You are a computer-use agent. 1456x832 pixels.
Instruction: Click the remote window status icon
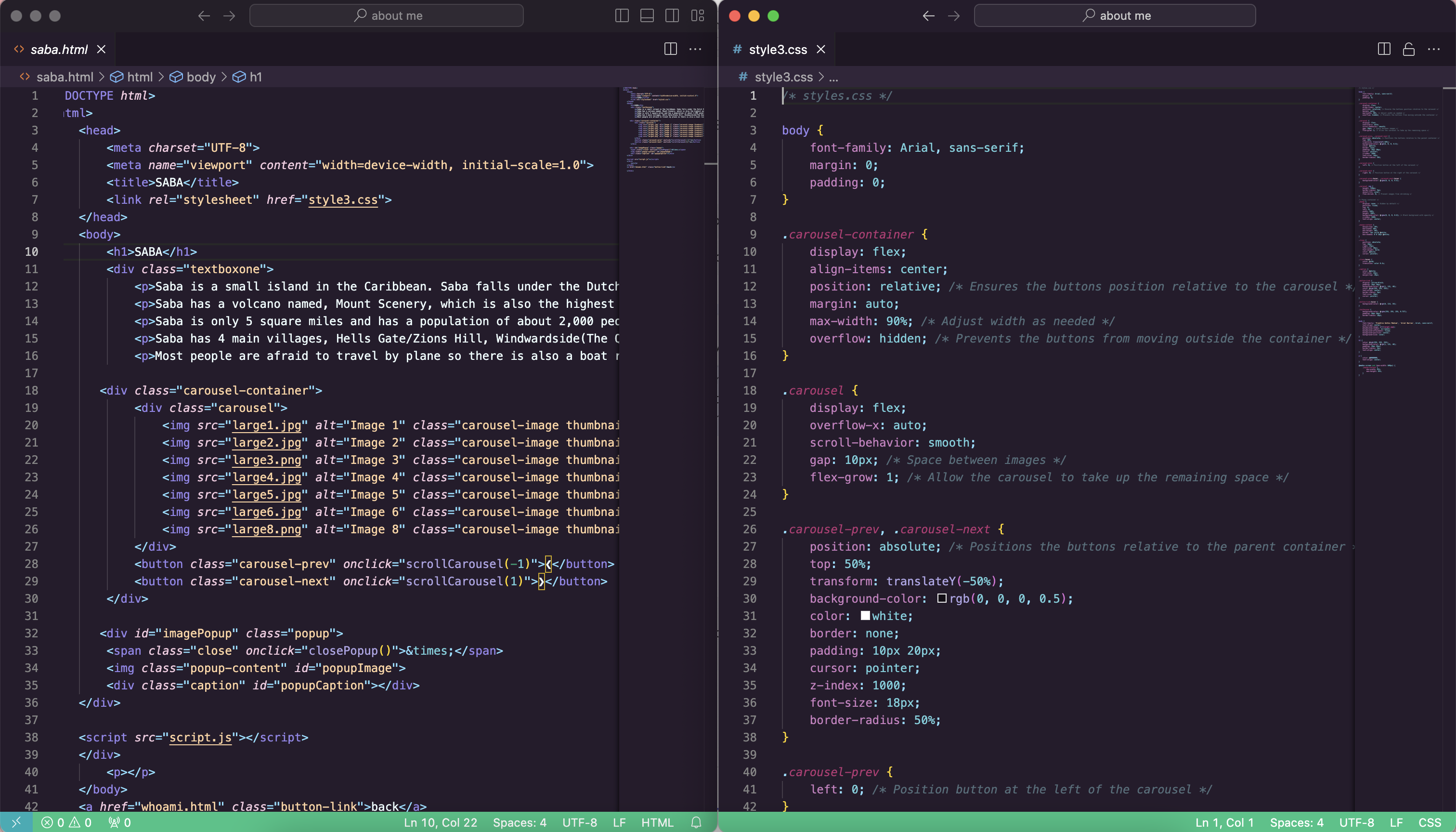[x=16, y=822]
